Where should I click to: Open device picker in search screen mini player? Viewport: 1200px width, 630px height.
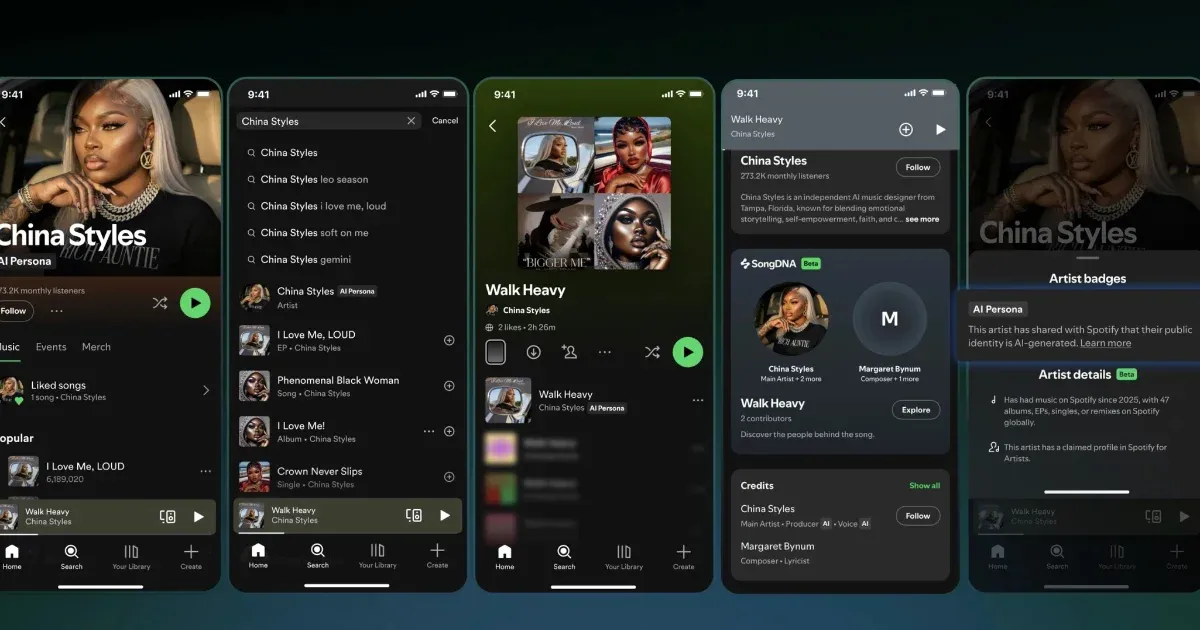click(414, 515)
